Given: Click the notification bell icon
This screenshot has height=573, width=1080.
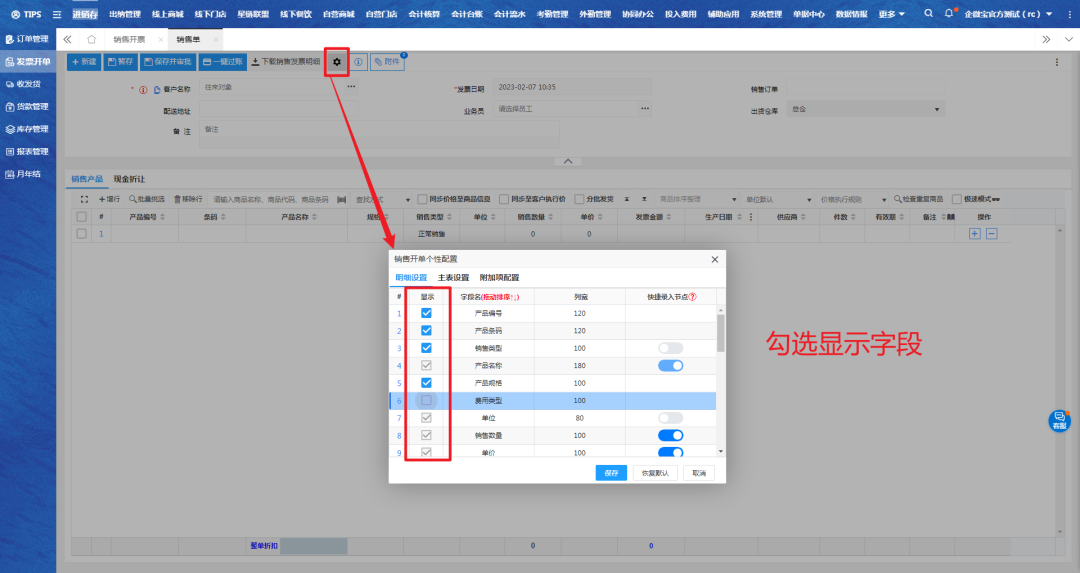Looking at the screenshot, I should pos(948,14).
